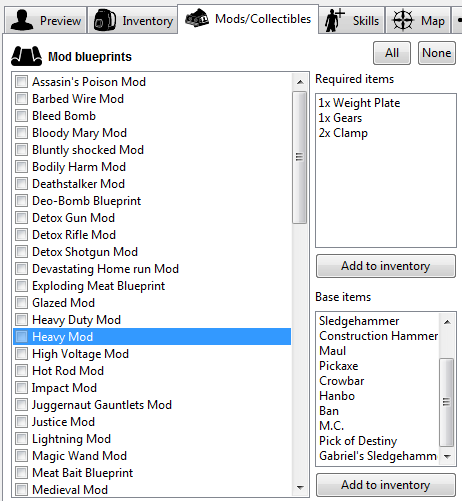The height and width of the screenshot is (501, 462).
Task: Select Detox Shotgun Mod entry
Action: tap(152, 252)
